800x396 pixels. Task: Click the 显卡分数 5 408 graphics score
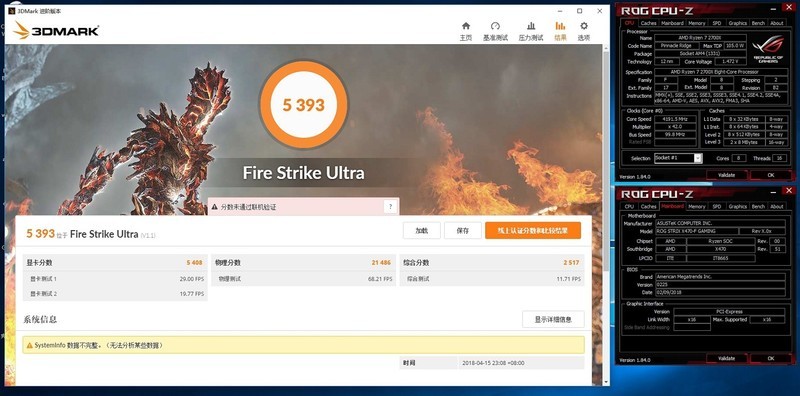tap(115, 262)
